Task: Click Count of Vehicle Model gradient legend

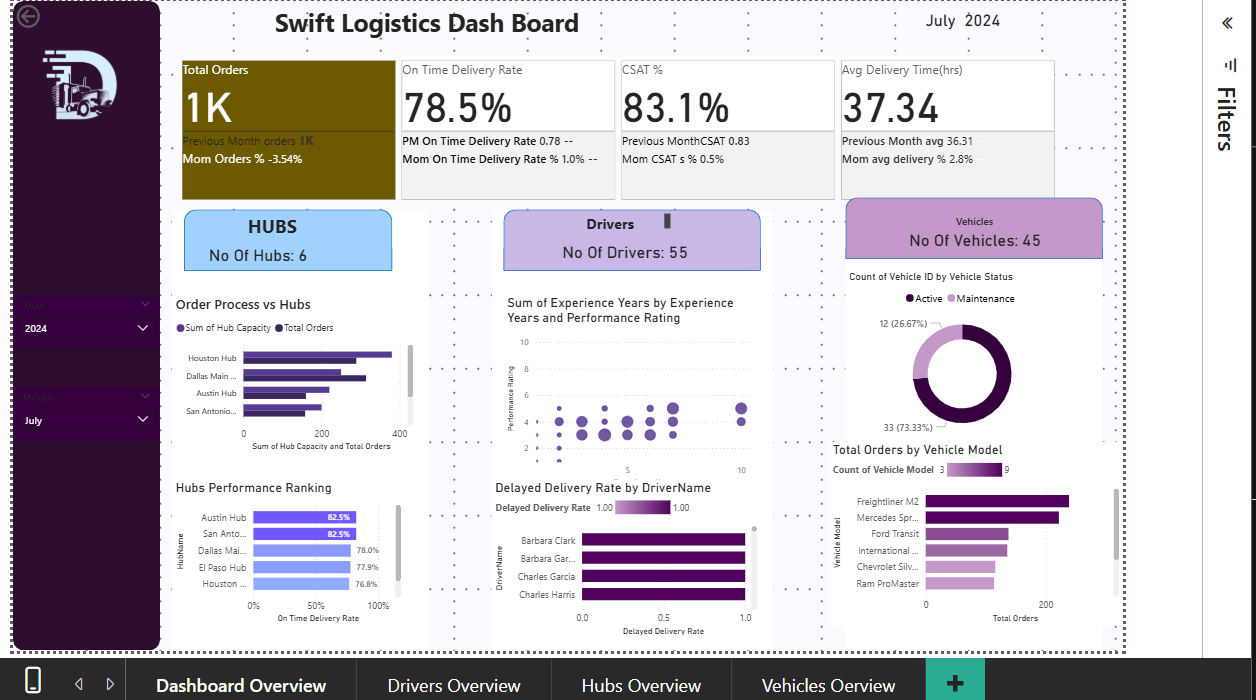Action: tap(974, 469)
